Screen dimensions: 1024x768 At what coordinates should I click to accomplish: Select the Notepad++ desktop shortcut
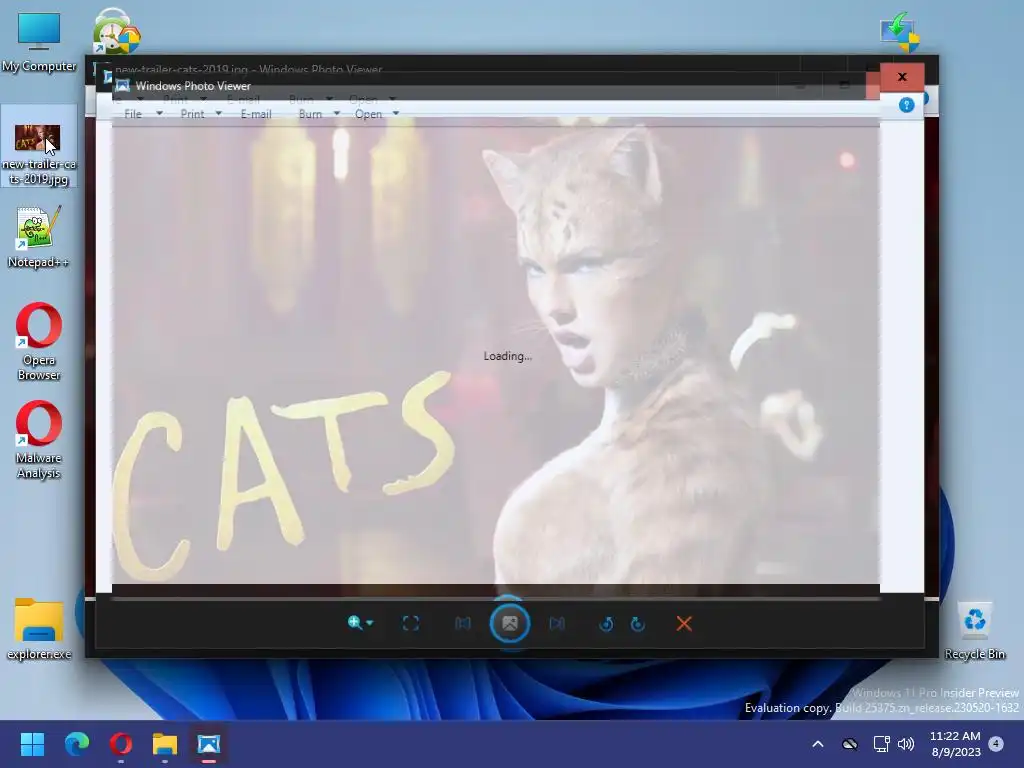coord(39,236)
